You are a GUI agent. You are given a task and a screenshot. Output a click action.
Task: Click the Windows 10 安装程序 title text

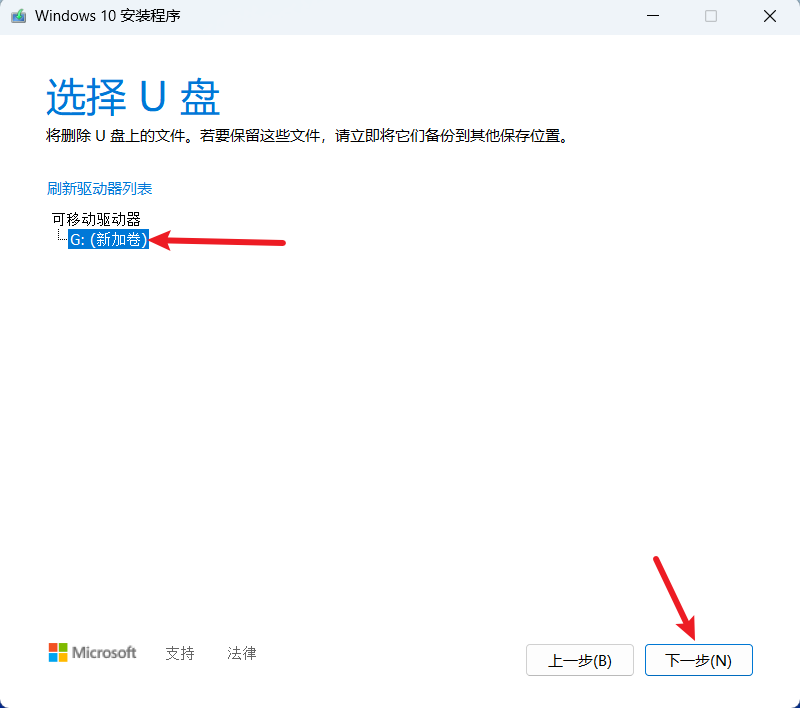coord(108,16)
